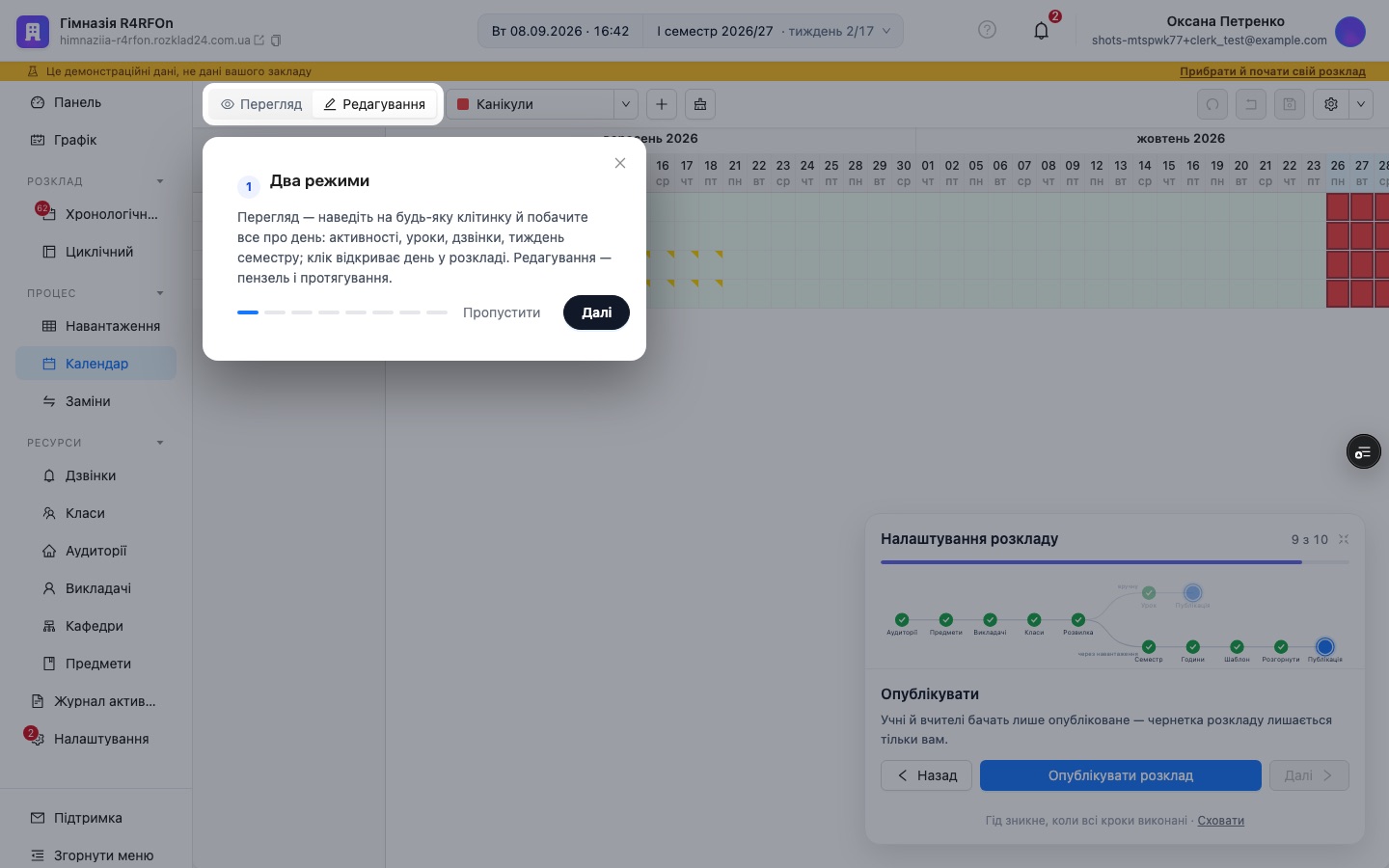This screenshot has height=868, width=1389.
Task: Select the Семестр step in setup roadmap
Action: point(1149,647)
